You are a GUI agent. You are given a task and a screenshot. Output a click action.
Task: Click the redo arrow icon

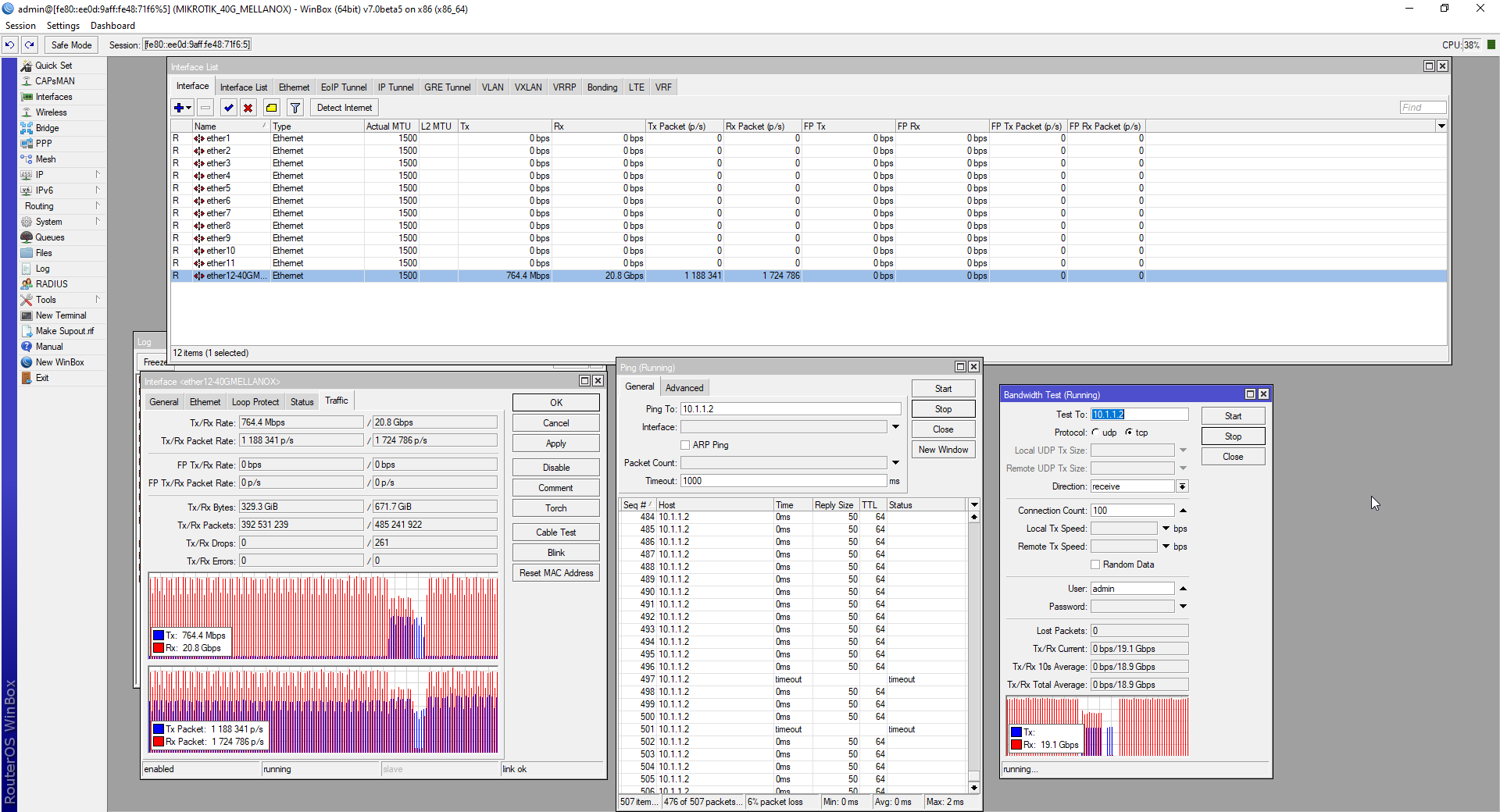pos(30,45)
